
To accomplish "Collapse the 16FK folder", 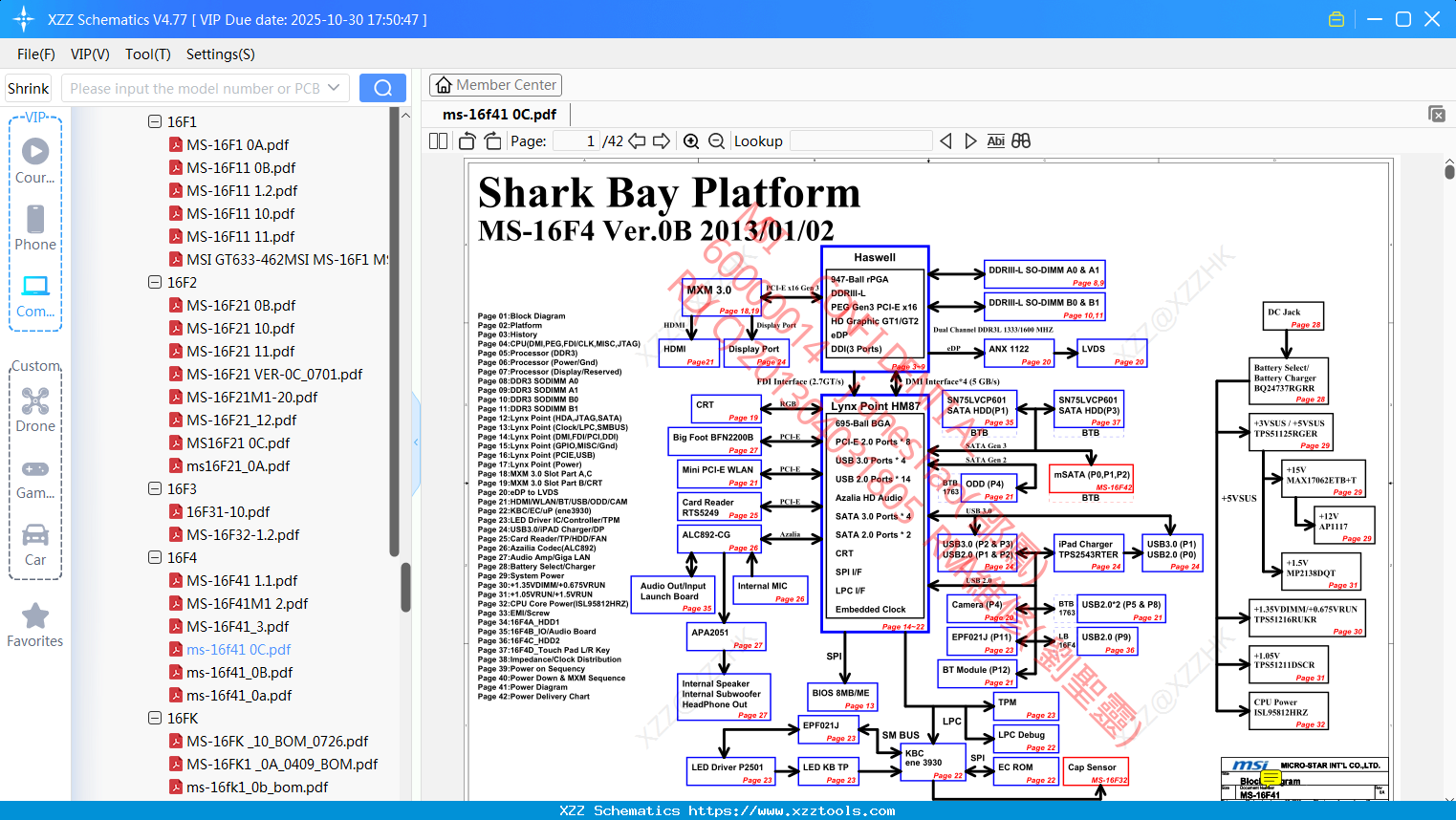I will point(155,718).
